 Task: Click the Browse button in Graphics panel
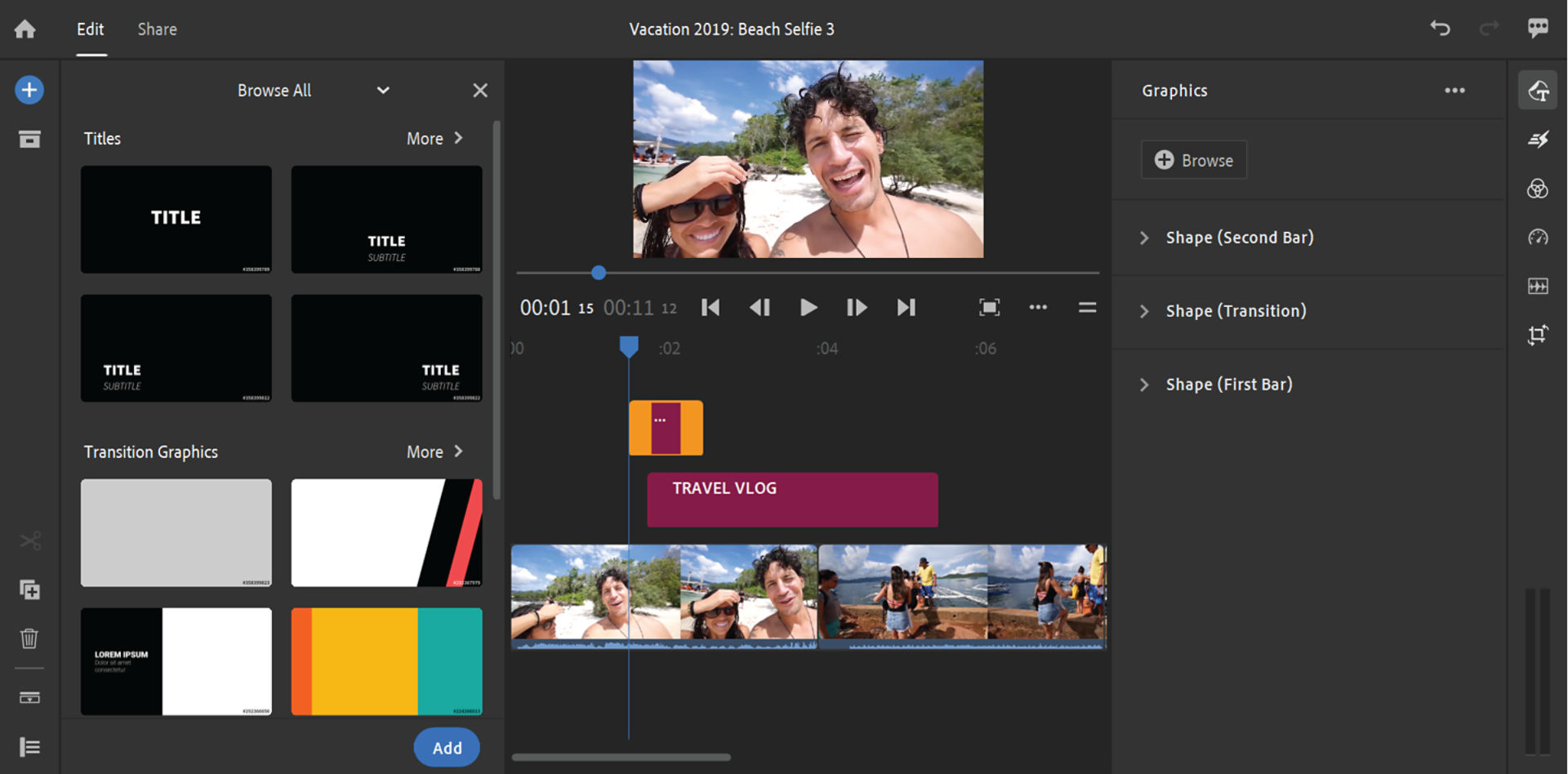pos(1193,161)
